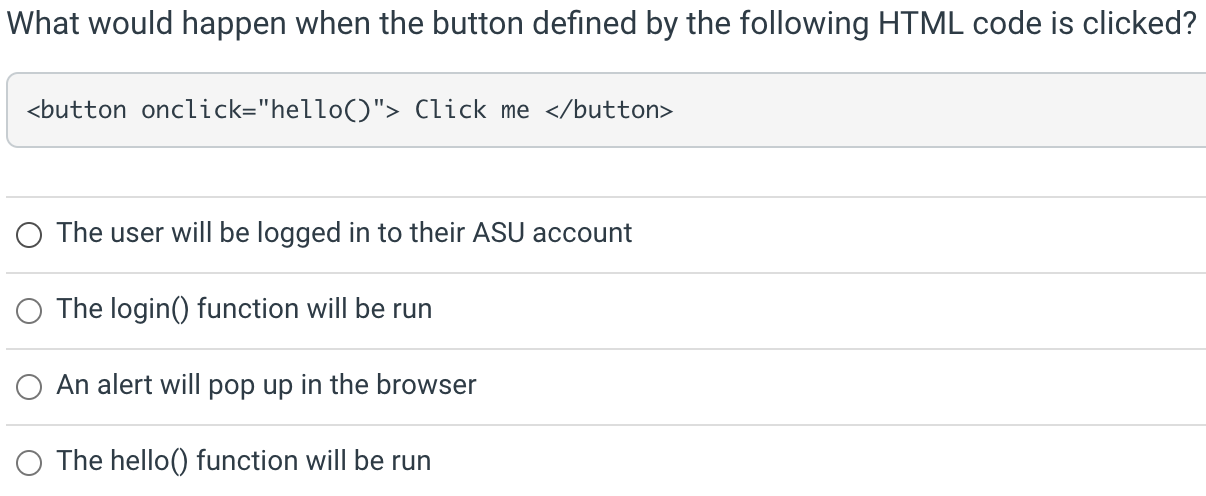Click the answer text 'The user will be logged in to their ASU account'
The height and width of the screenshot is (496, 1206).
pos(344,233)
